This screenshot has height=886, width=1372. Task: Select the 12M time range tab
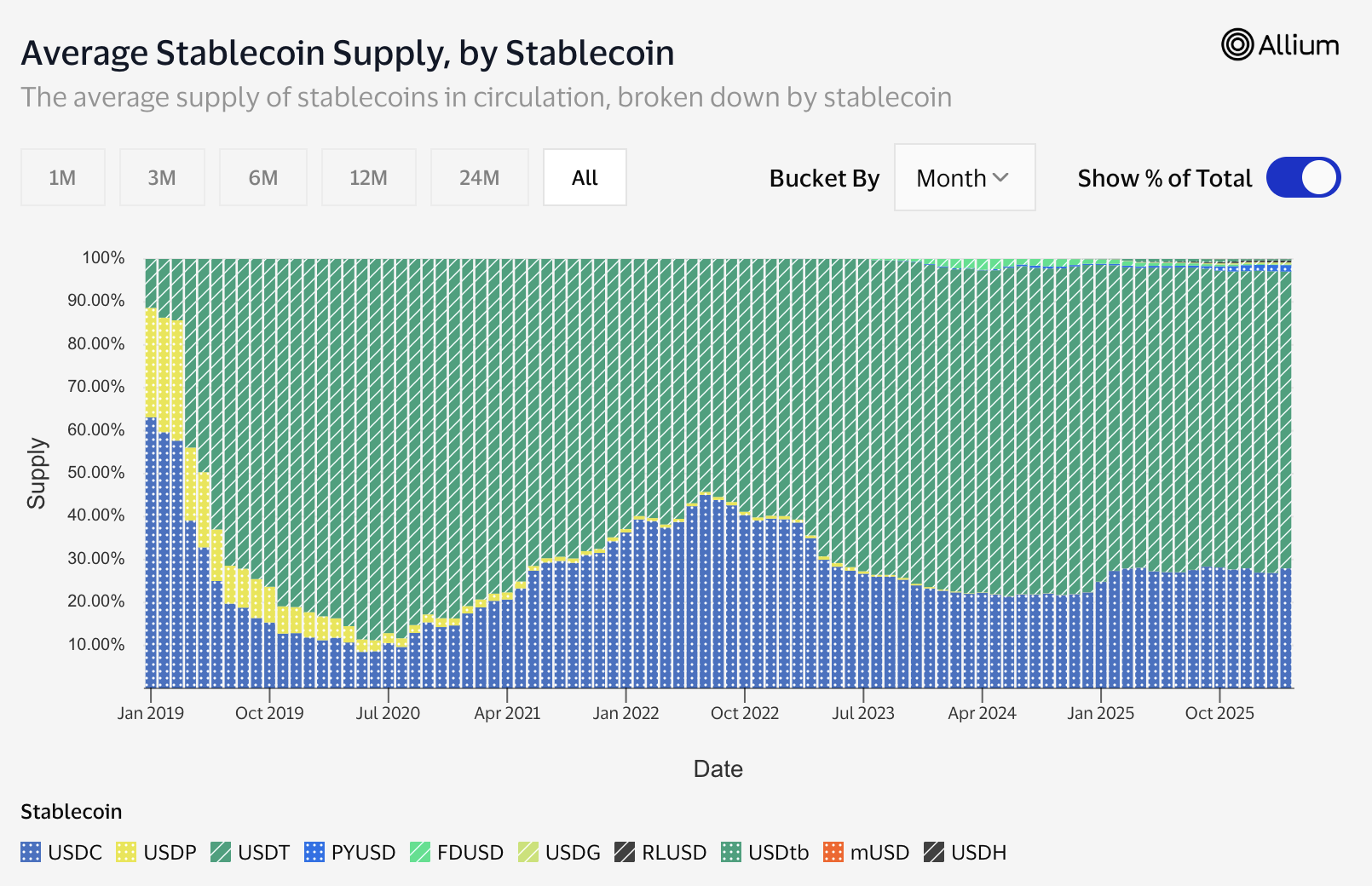[368, 177]
